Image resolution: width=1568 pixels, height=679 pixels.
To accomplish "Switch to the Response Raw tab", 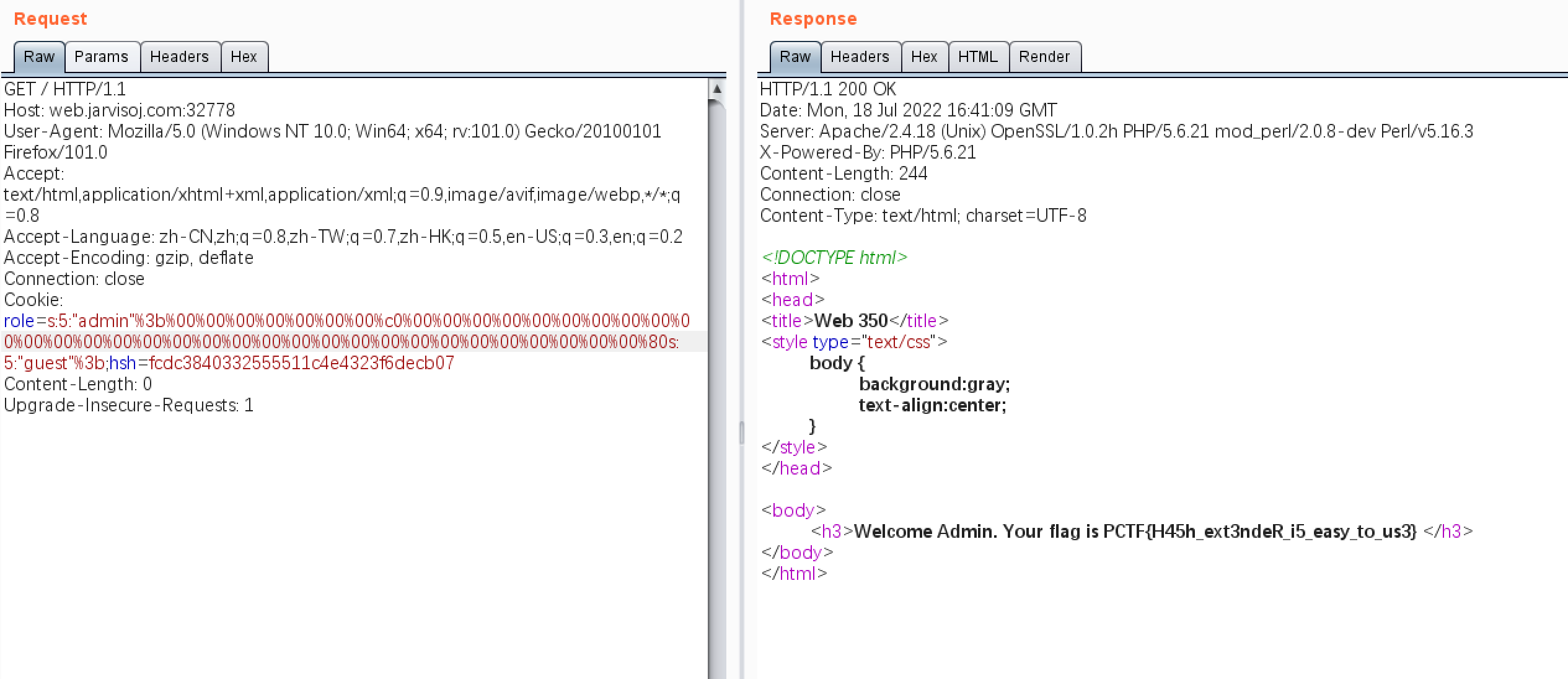I will [795, 57].
